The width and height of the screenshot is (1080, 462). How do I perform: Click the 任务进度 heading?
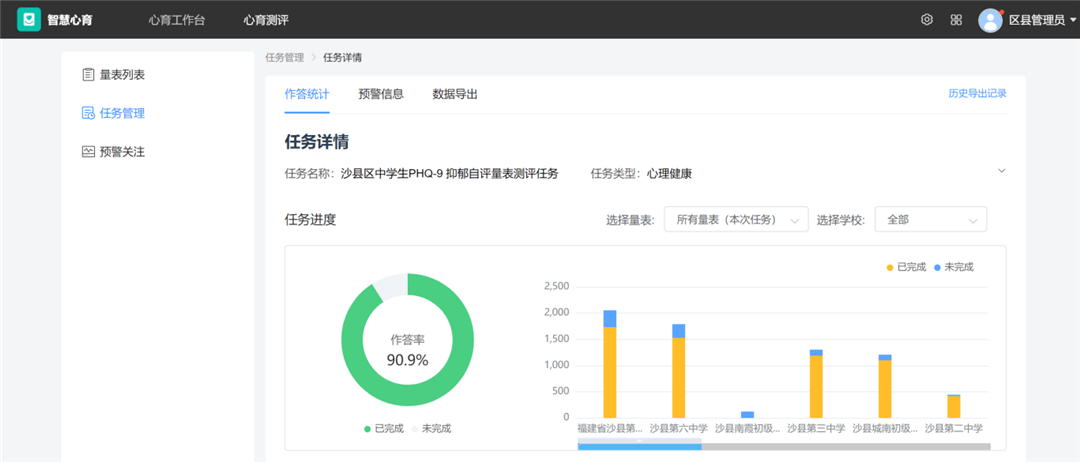[310, 220]
